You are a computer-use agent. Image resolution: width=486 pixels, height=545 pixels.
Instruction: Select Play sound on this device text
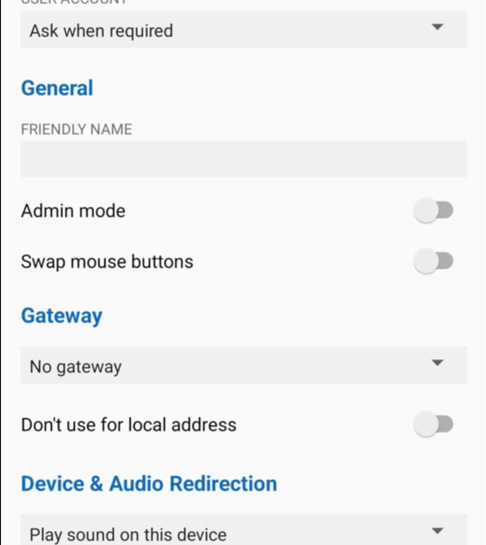[x=128, y=535]
